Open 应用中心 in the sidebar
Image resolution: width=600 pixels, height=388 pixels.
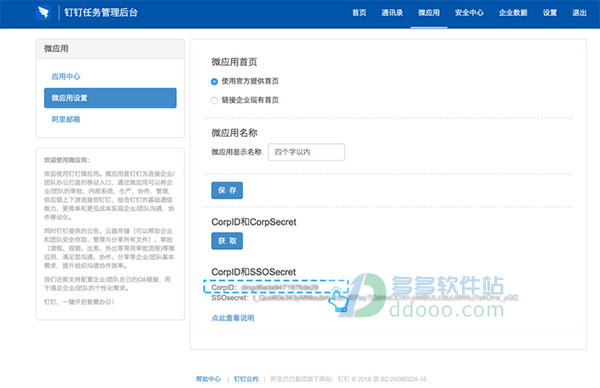pos(66,76)
